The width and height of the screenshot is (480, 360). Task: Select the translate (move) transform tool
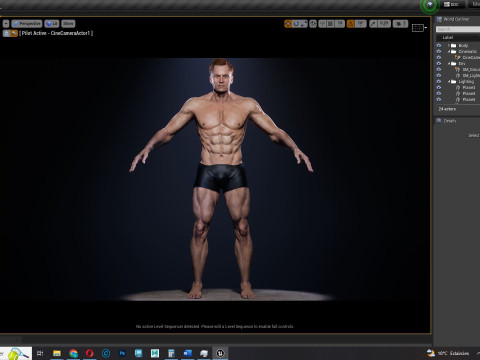click(x=288, y=24)
